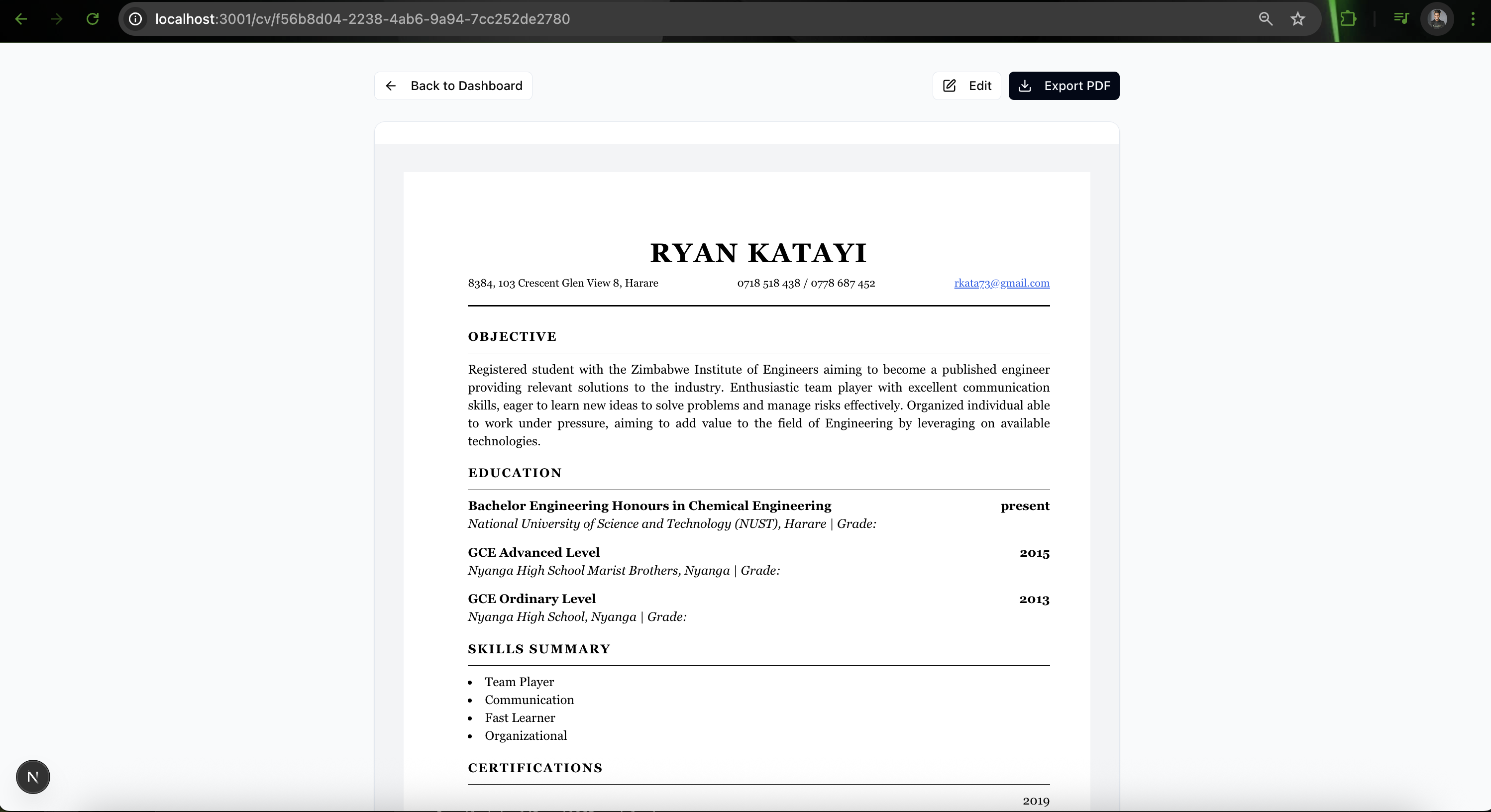The image size is (1491, 812).
Task: Click the browser forward arrow
Action: tap(56, 19)
